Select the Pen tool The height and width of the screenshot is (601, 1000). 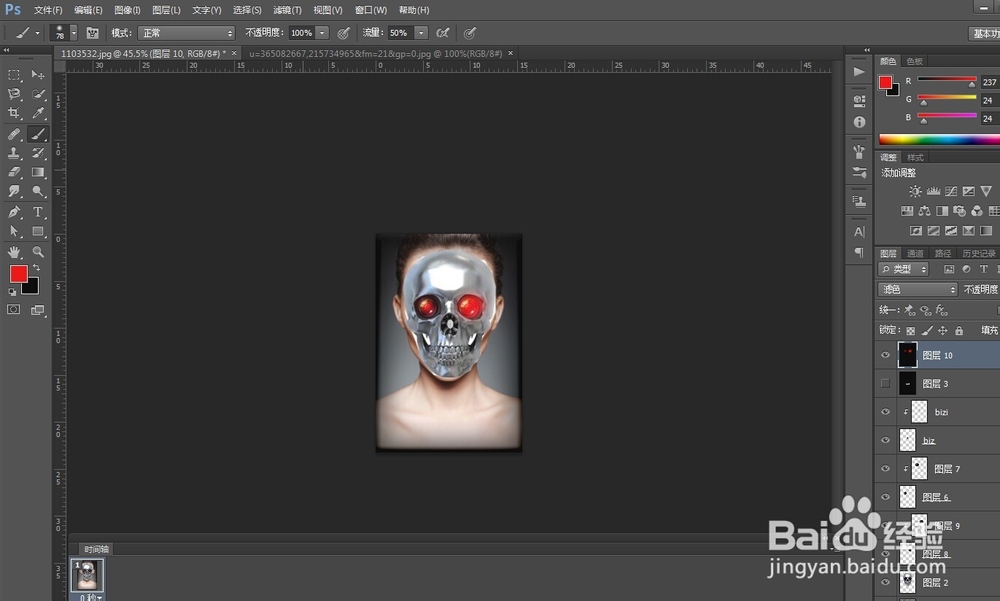click(x=13, y=212)
